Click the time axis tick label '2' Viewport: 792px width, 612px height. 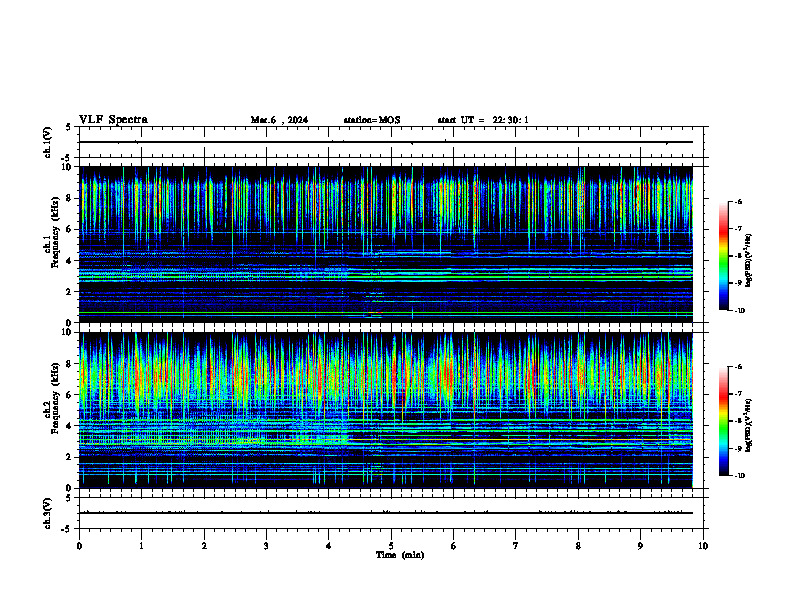click(x=204, y=546)
